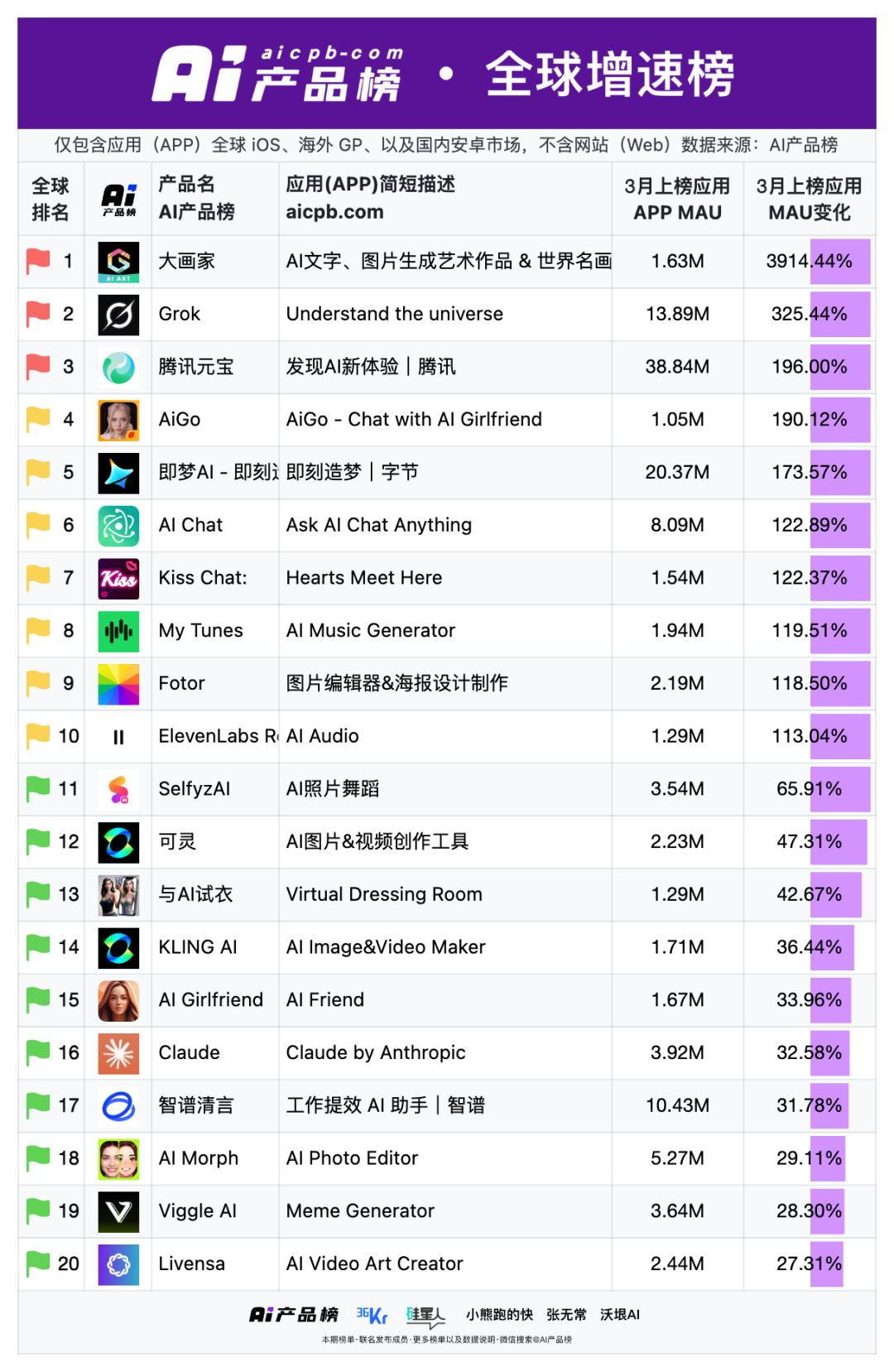Click the 27.31% purple bar for Livensa
Viewport: 894px width, 1372px height.
pyautogui.click(x=826, y=1264)
